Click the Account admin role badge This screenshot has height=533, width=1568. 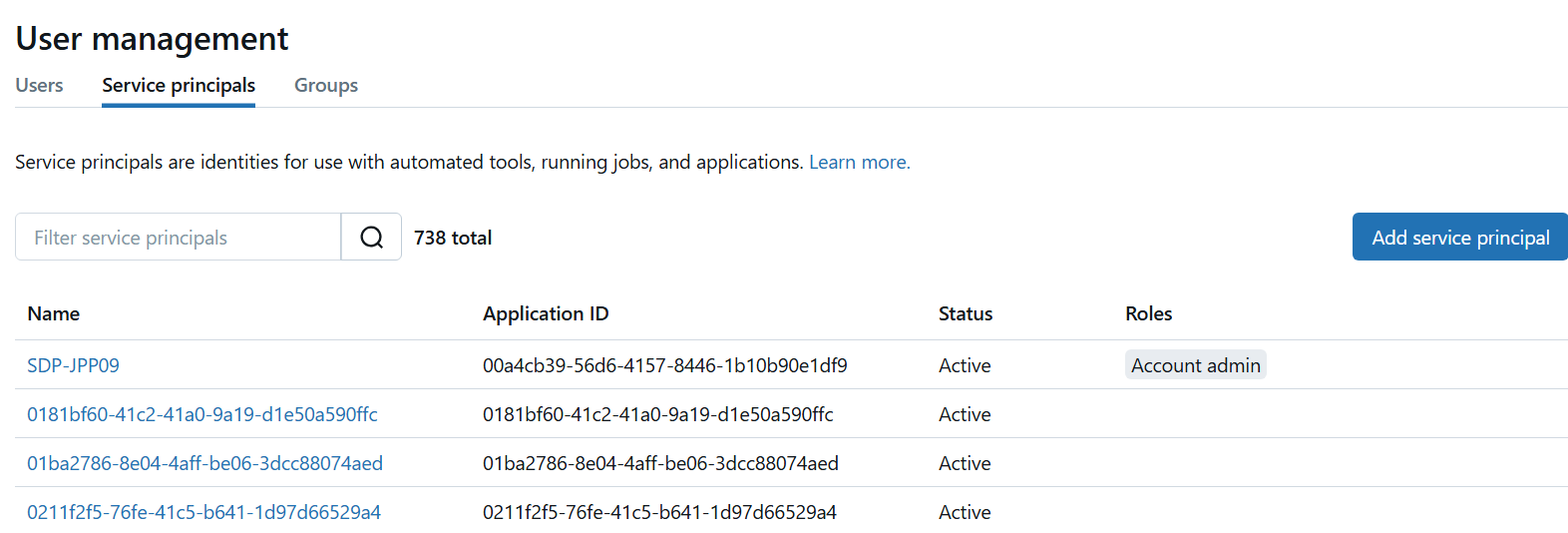[x=1195, y=365]
